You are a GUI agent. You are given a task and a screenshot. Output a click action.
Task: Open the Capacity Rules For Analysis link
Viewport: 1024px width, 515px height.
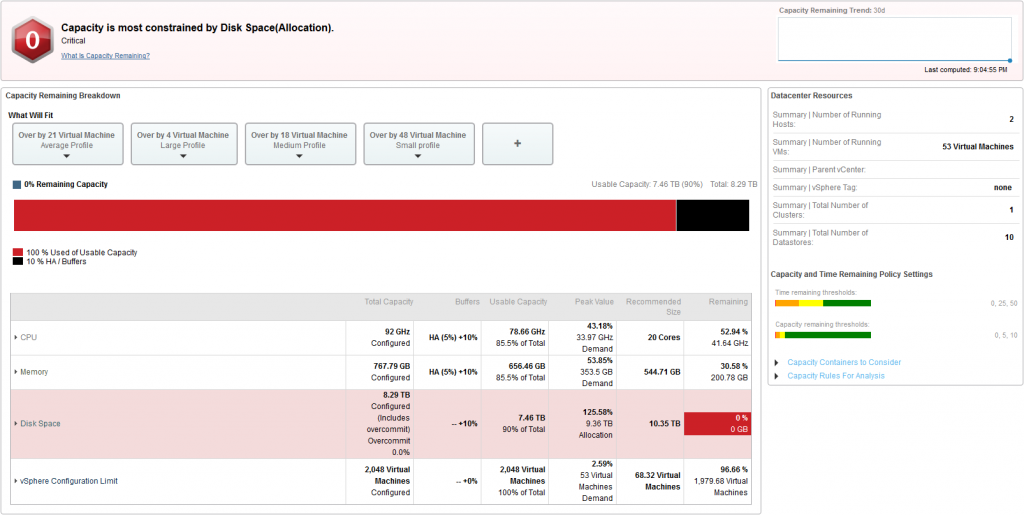(836, 376)
